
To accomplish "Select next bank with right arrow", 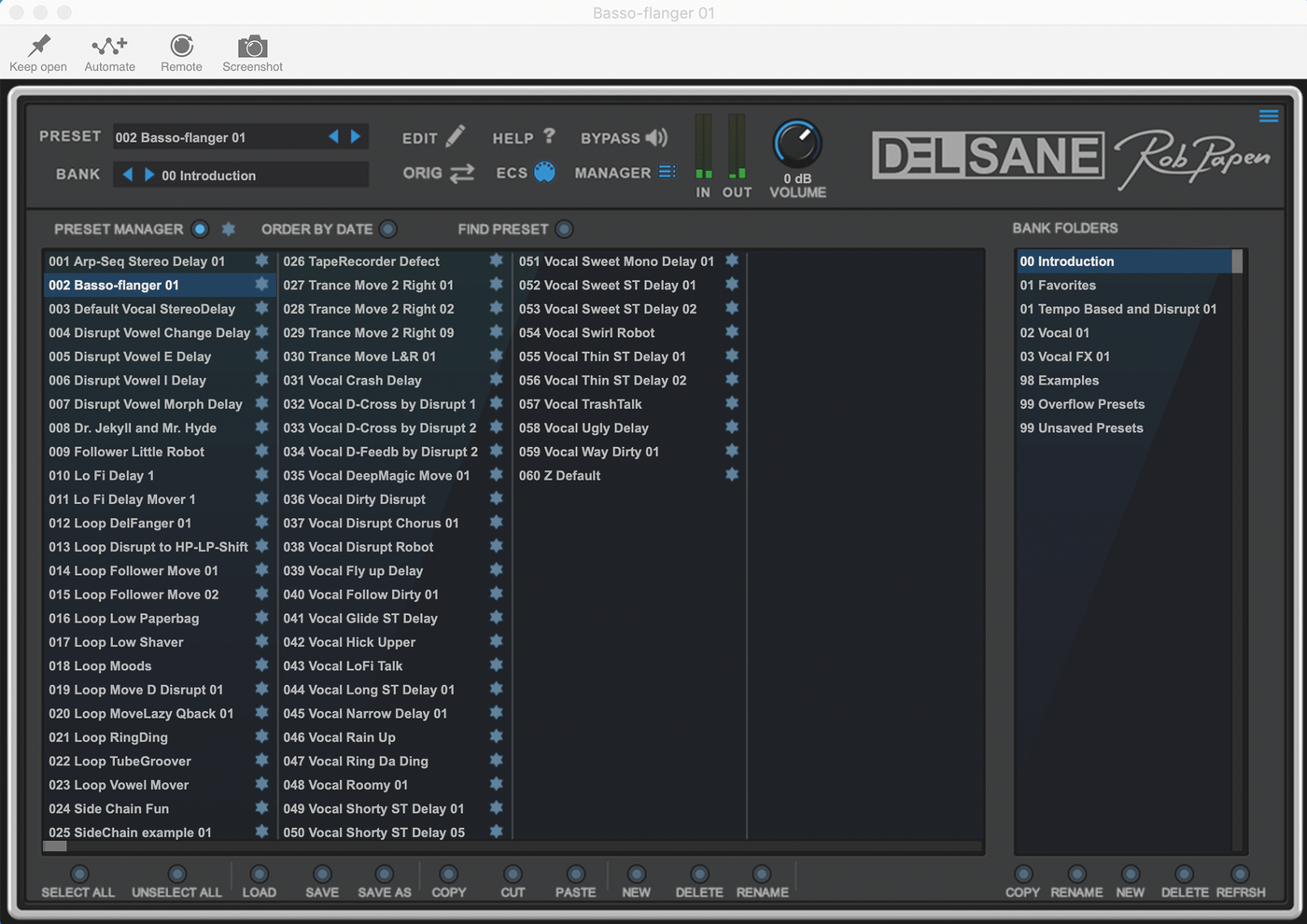I will (x=148, y=175).
